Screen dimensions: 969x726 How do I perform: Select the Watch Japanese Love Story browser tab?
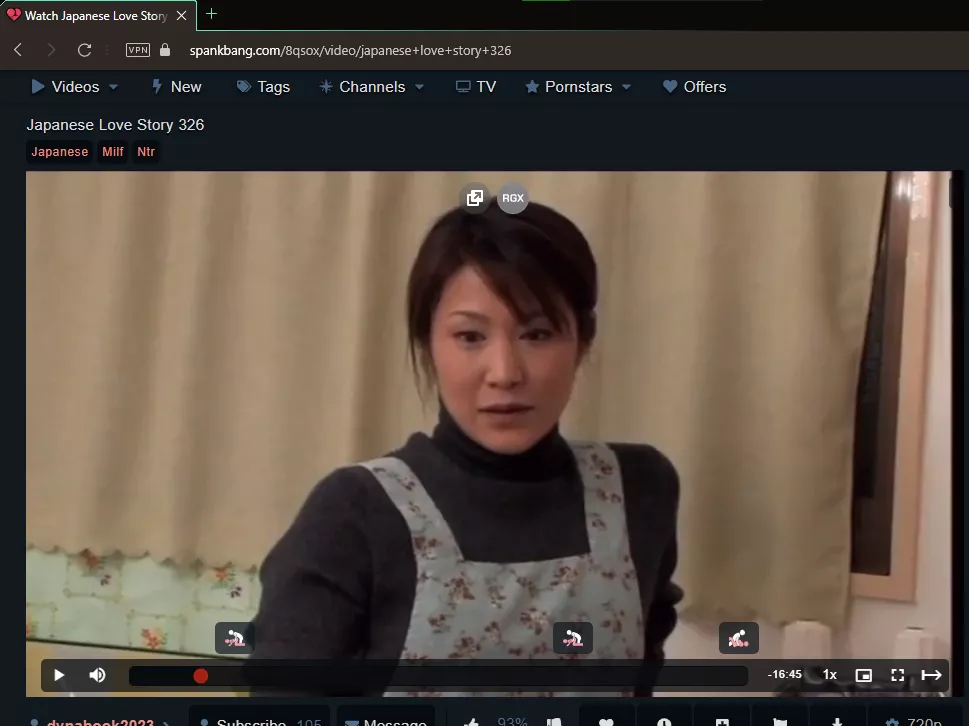[x=98, y=15]
